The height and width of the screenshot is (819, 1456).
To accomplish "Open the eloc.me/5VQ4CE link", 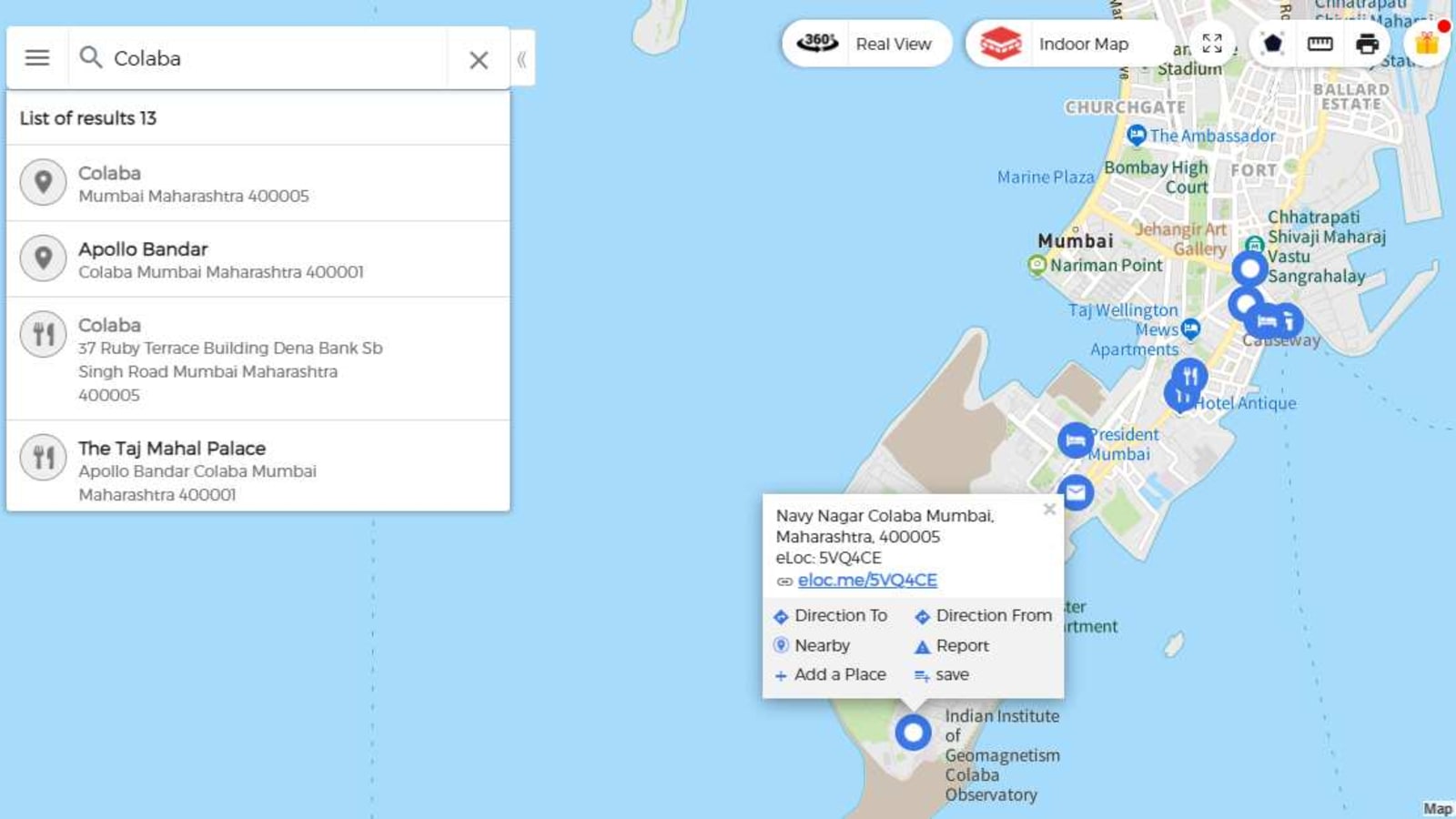I will 867,580.
